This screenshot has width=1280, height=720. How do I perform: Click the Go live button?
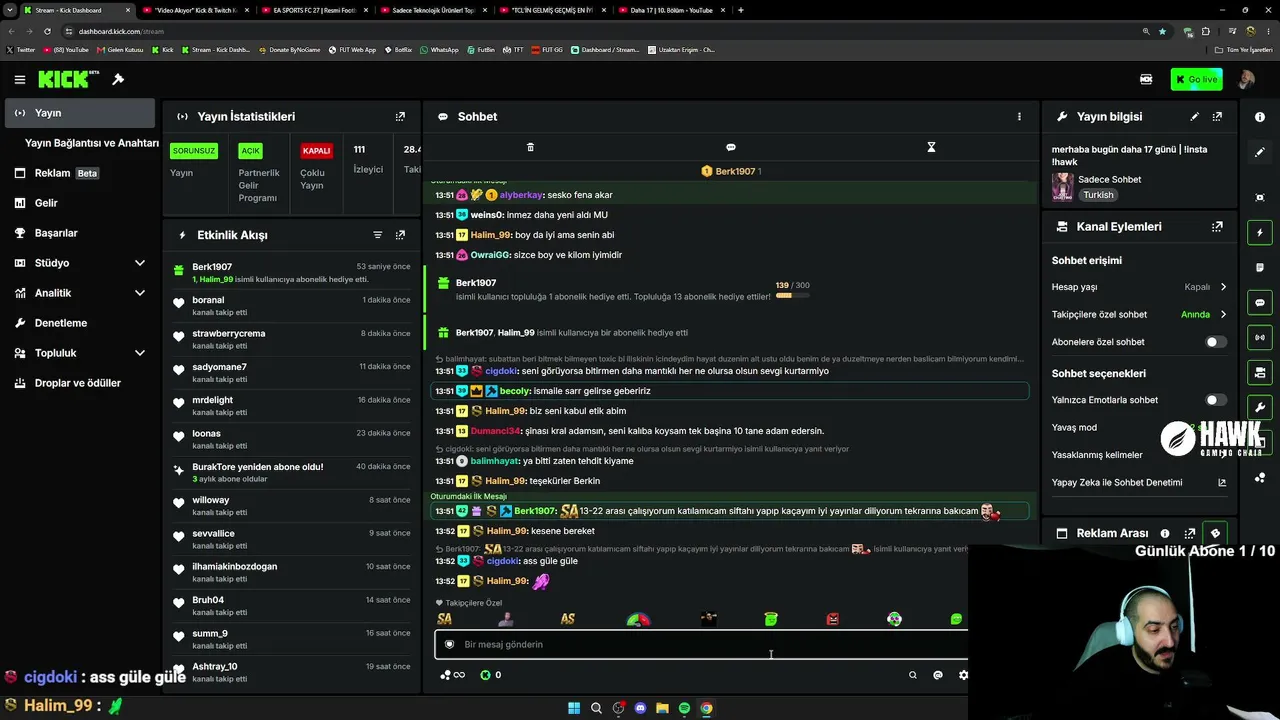click(1196, 79)
